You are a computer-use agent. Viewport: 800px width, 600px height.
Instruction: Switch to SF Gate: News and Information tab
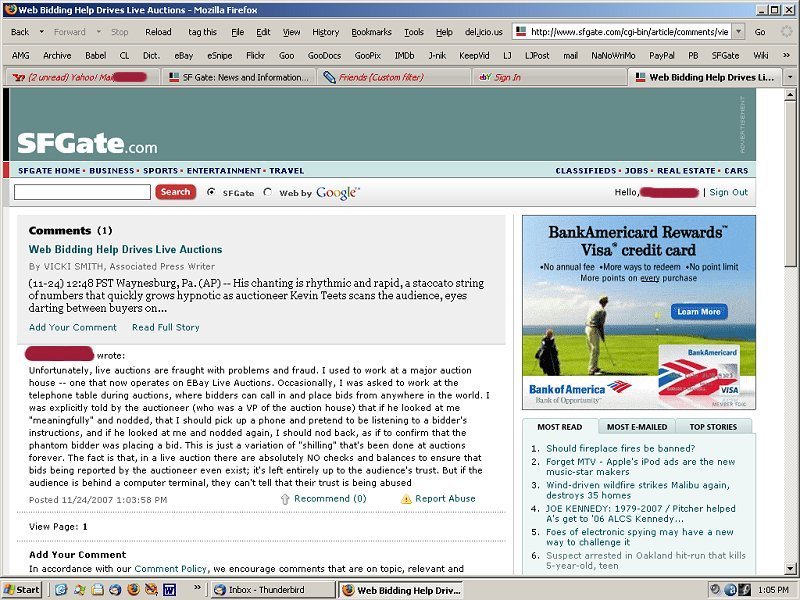pos(239,77)
